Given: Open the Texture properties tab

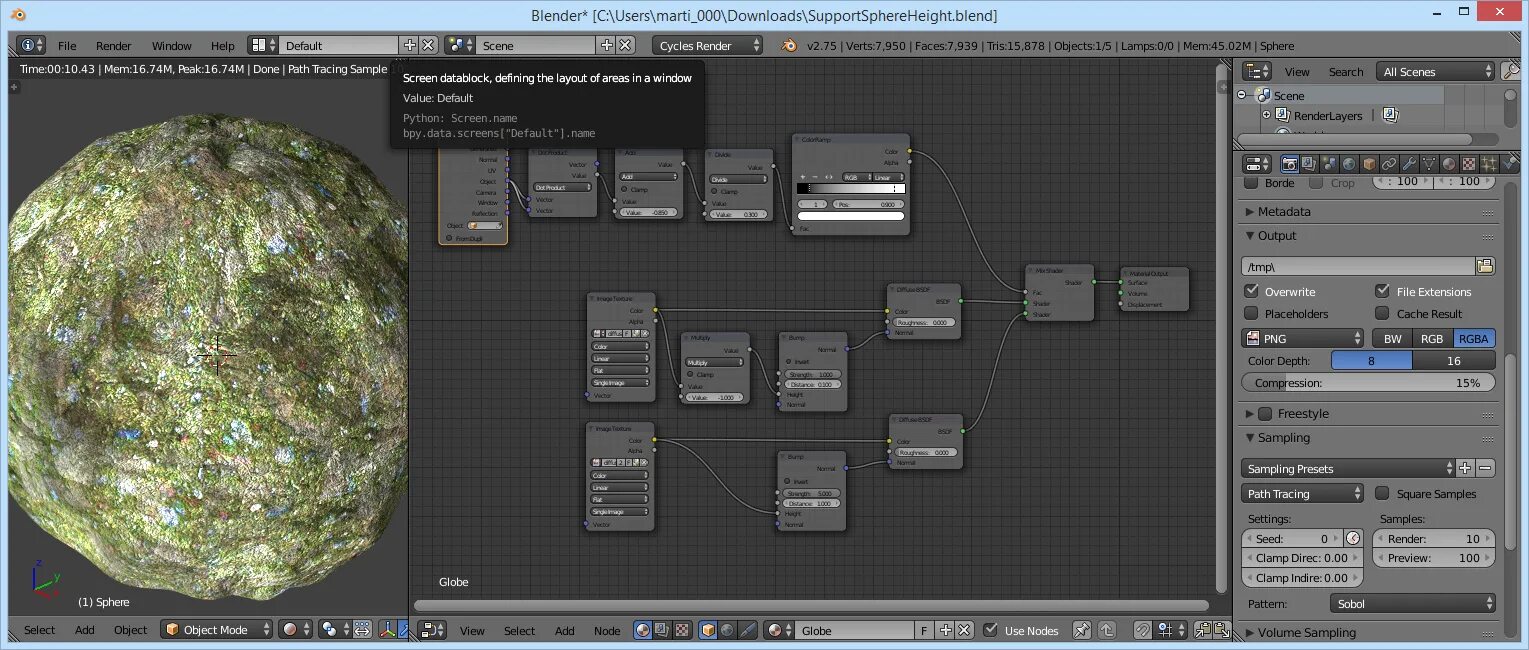Looking at the screenshot, I should click(1469, 163).
